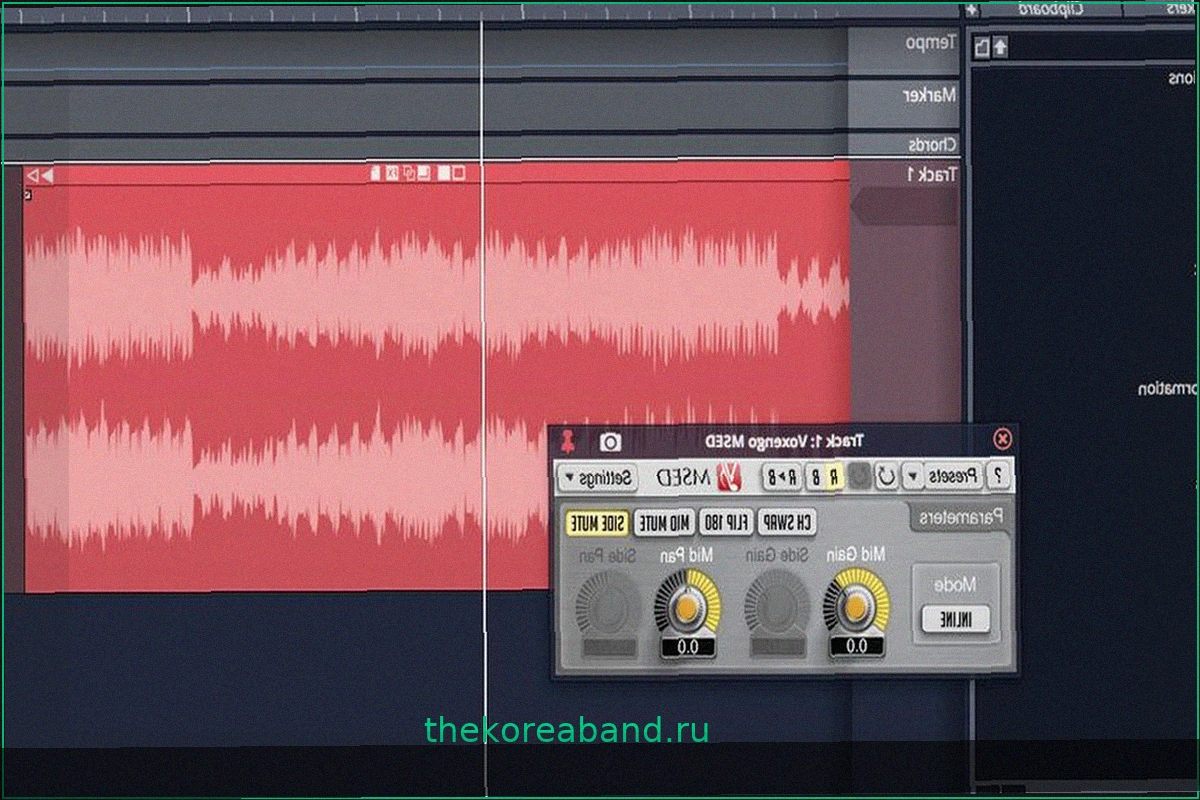Select state B in MSED toolbar
This screenshot has width=1200, height=800.
(x=815, y=477)
